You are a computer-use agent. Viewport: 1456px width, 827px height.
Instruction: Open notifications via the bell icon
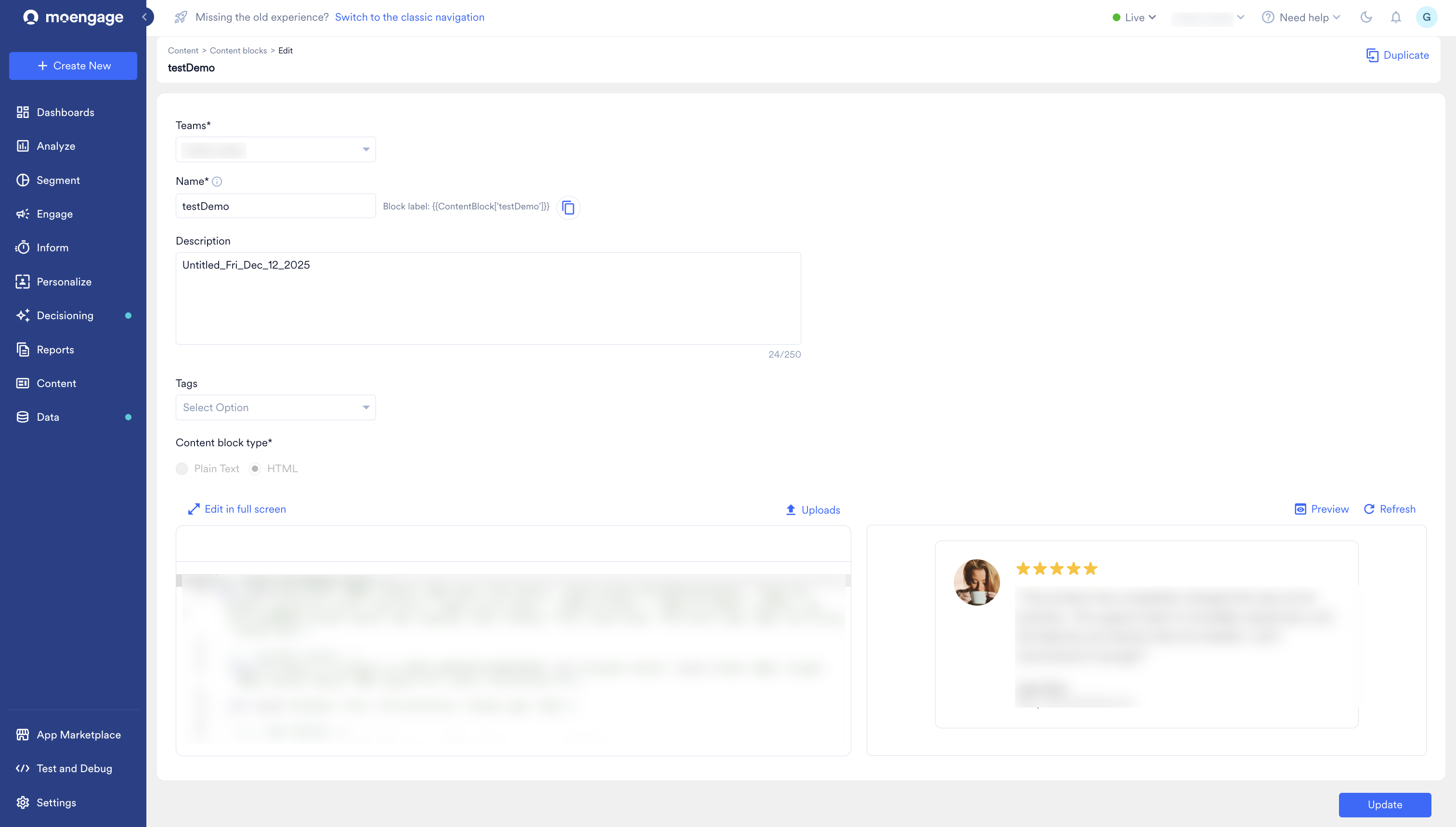pyautogui.click(x=1396, y=17)
